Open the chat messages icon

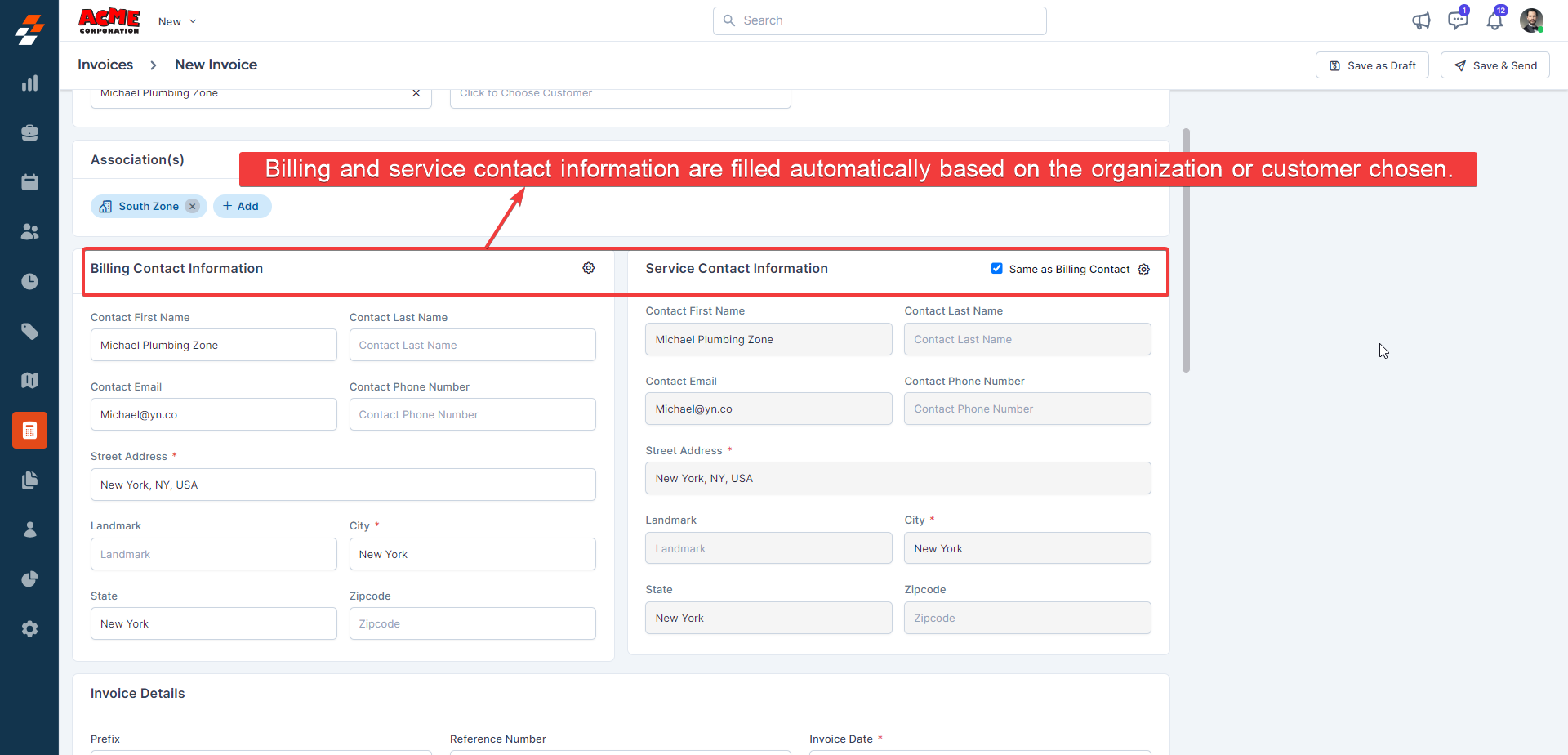point(1458,20)
